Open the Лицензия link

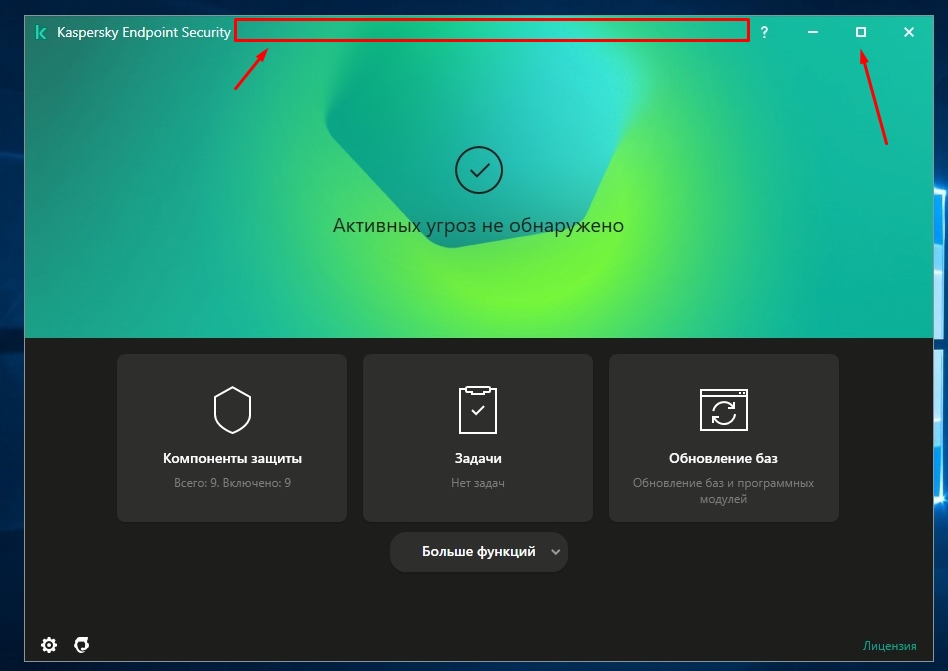click(889, 646)
